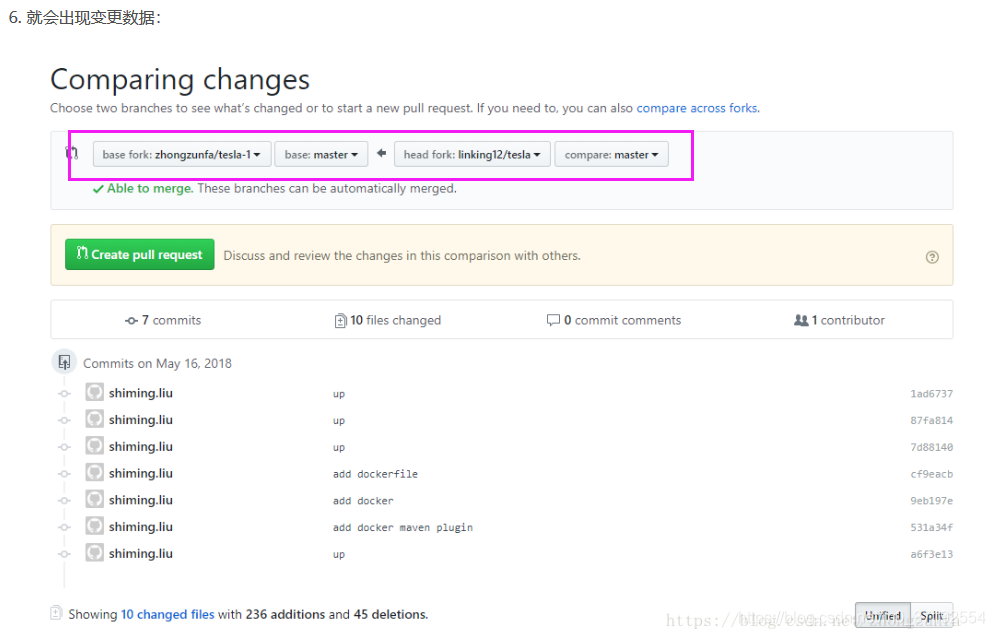Click author shiming.liu on the 531a34f row
This screenshot has width=995, height=636.
pos(141,526)
